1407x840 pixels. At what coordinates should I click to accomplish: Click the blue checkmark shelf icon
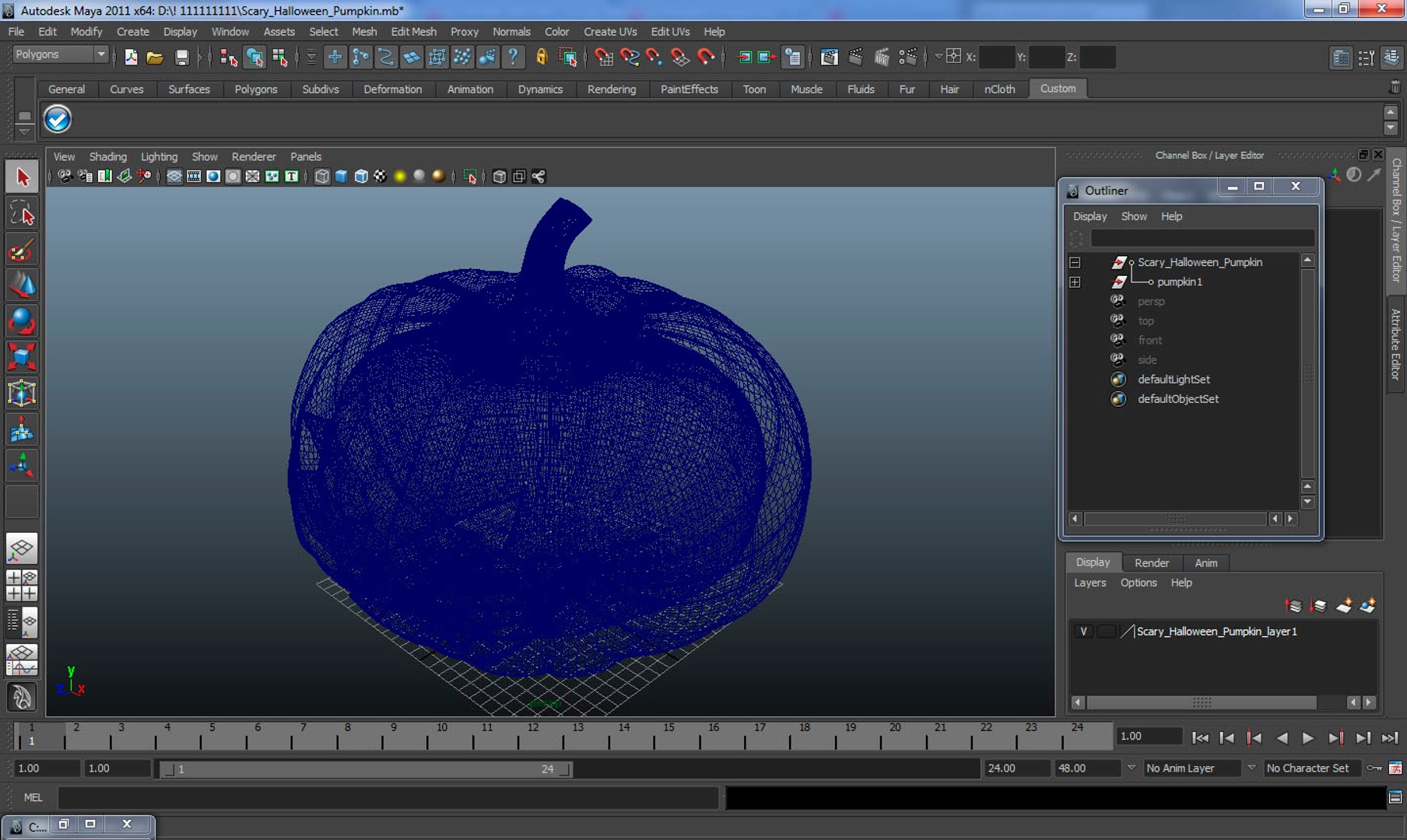58,119
